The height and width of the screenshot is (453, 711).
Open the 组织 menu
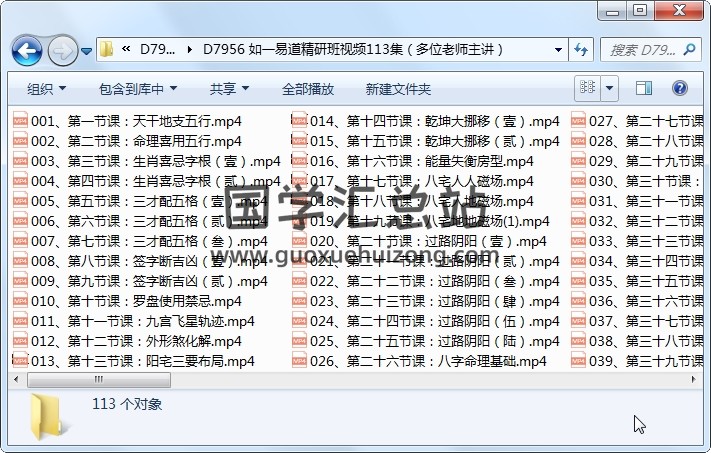[x=46, y=89]
